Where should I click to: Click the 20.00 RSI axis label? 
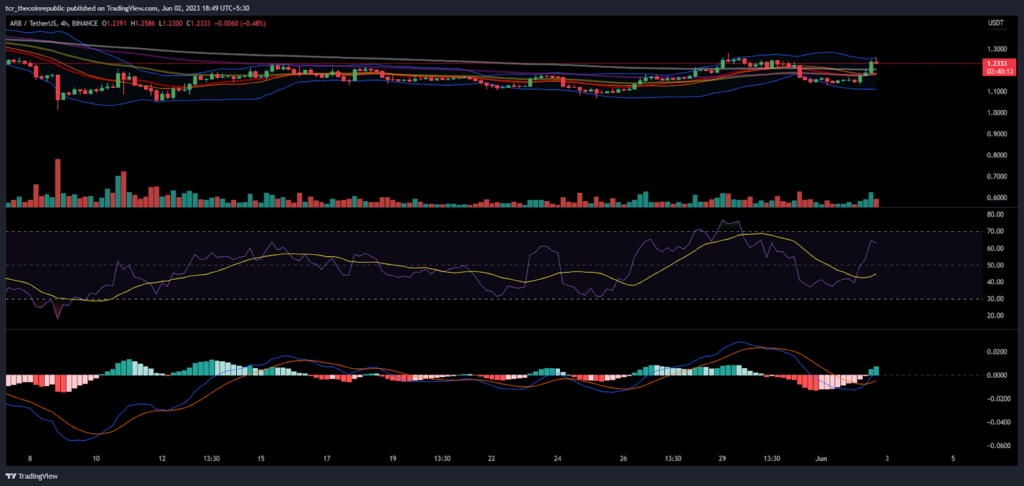pos(995,316)
